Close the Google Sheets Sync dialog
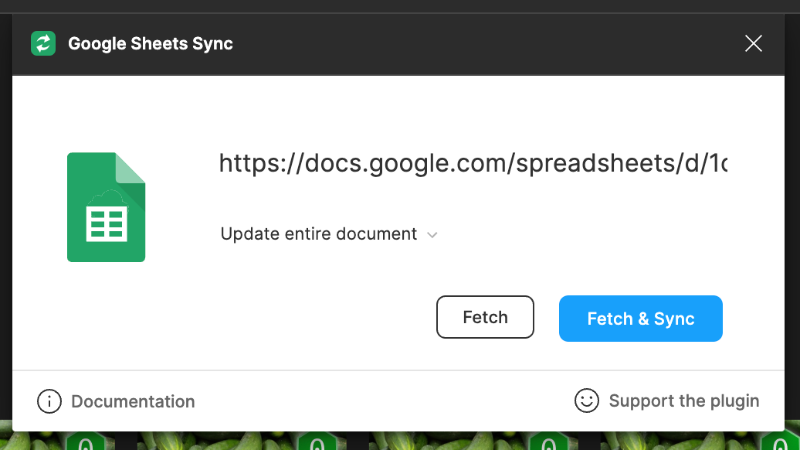The height and width of the screenshot is (450, 800). click(x=754, y=43)
